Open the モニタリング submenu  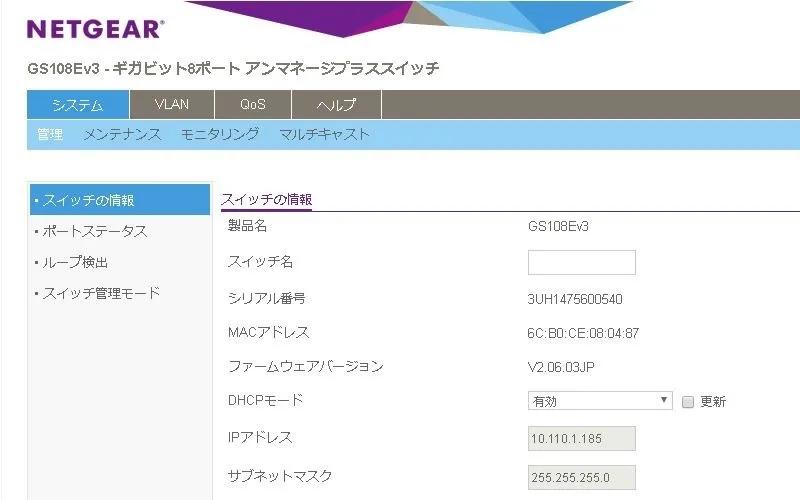pyautogui.click(x=220, y=135)
